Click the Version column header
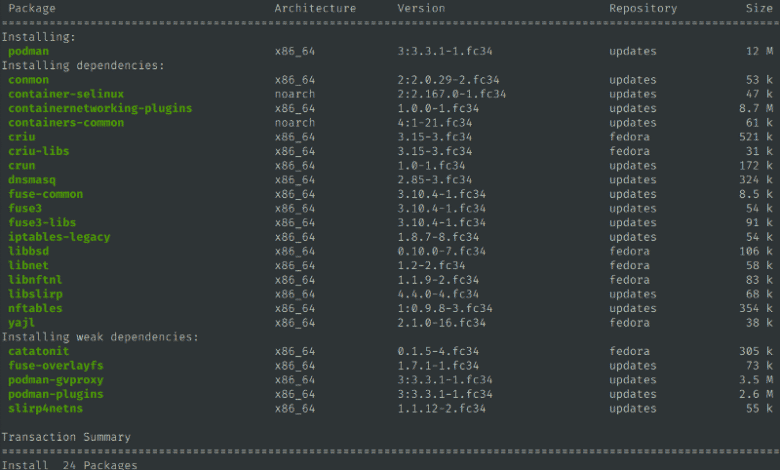 click(x=421, y=8)
